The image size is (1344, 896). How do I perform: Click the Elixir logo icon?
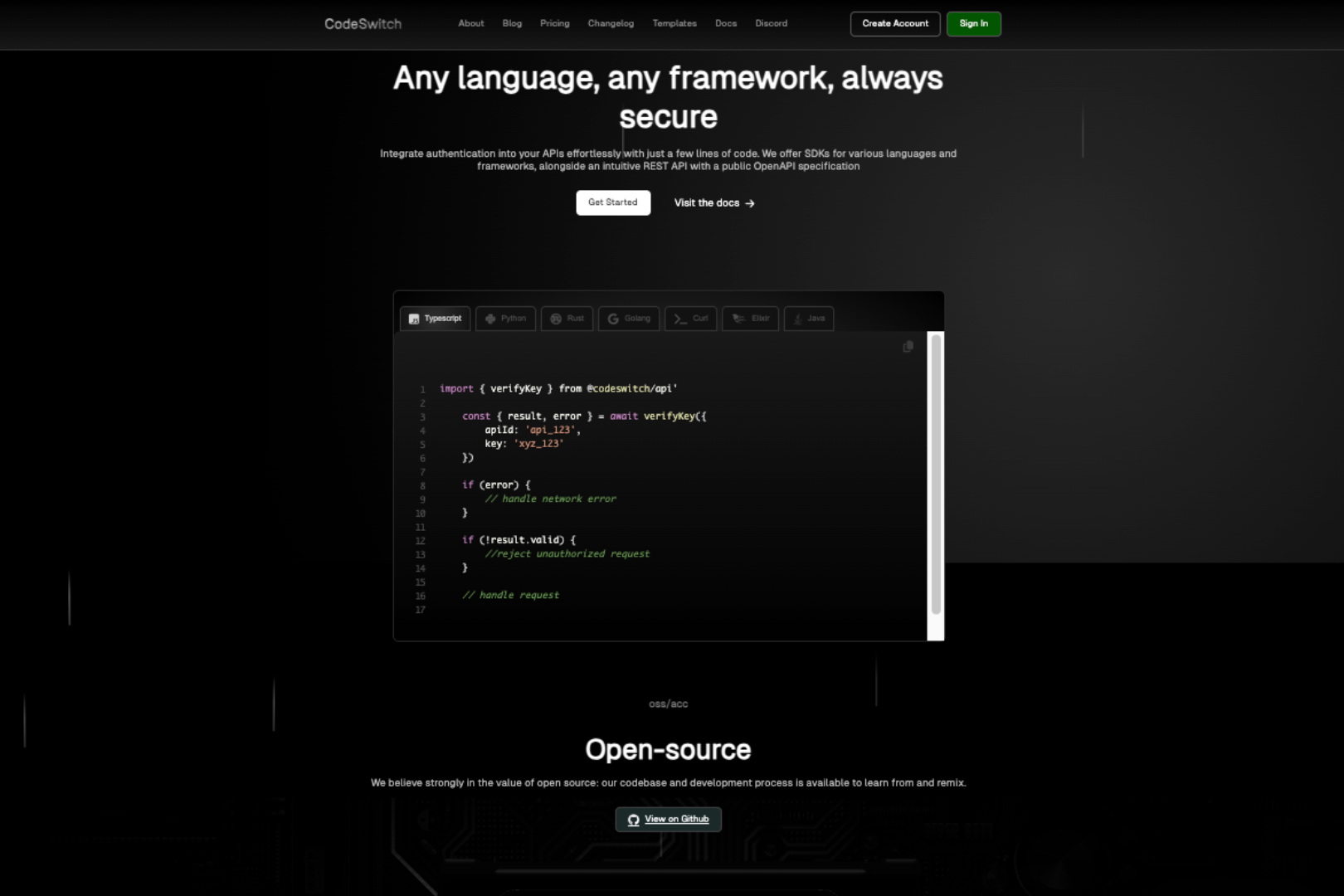point(738,319)
